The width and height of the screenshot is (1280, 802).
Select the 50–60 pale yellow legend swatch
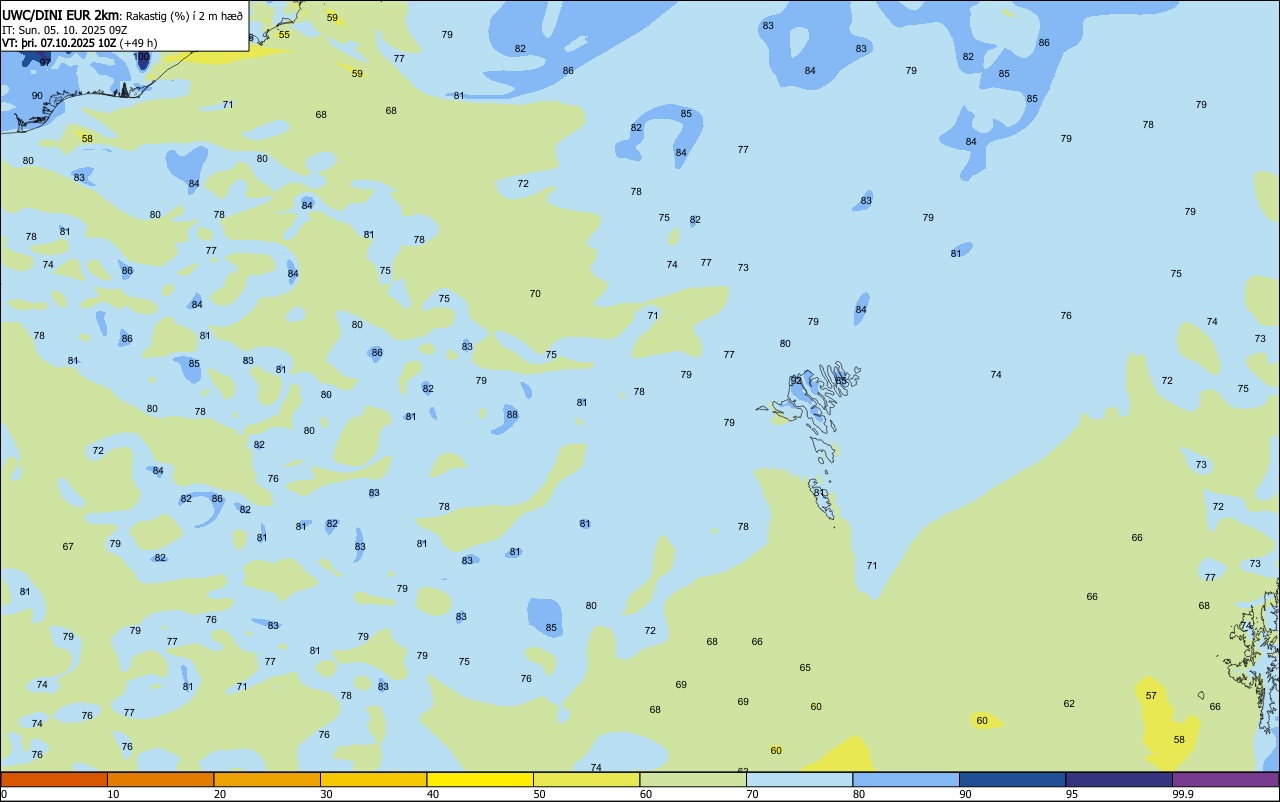pos(586,779)
